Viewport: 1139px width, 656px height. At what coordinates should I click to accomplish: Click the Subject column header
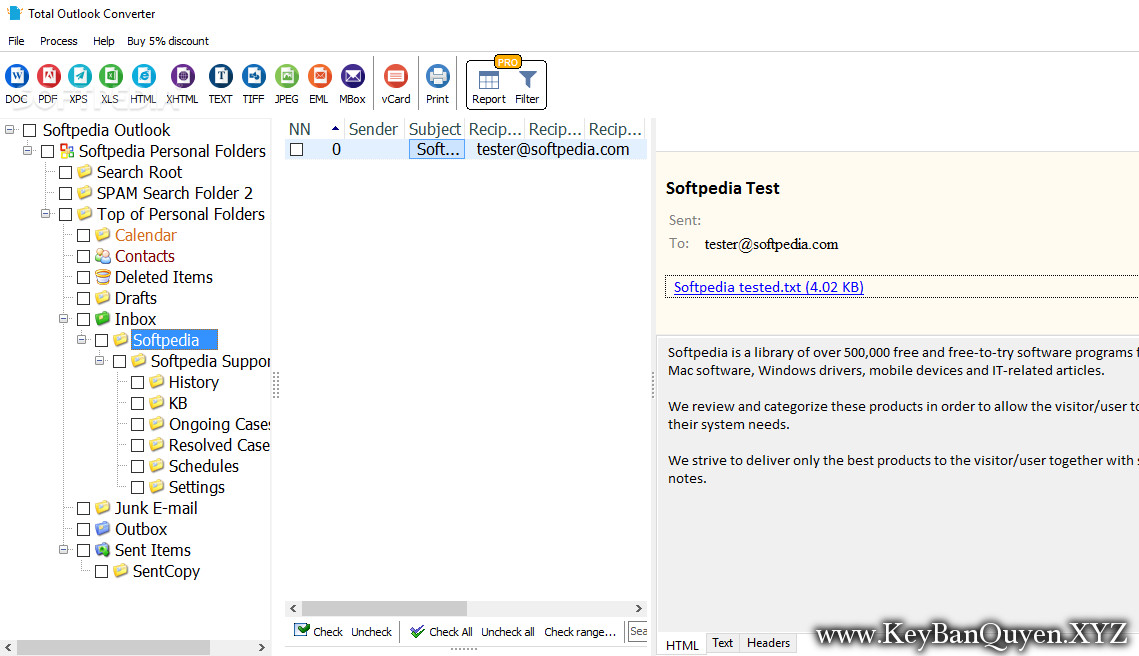[434, 129]
